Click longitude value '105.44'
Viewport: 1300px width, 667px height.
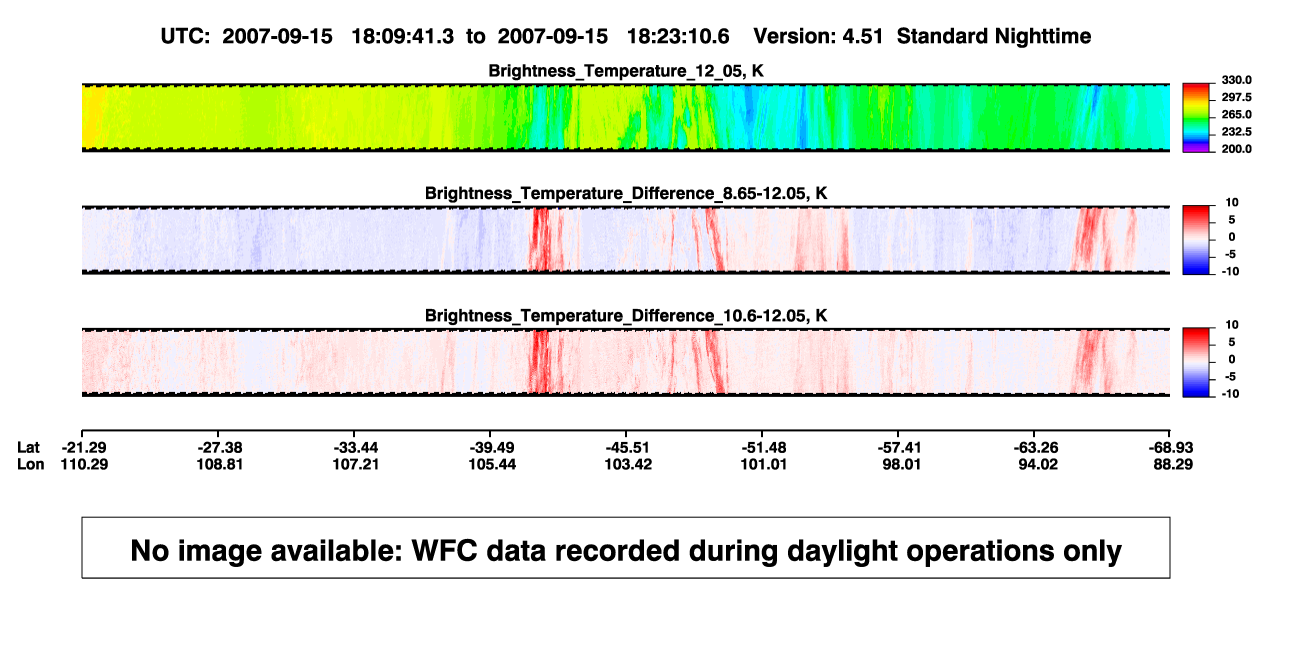tap(491, 464)
